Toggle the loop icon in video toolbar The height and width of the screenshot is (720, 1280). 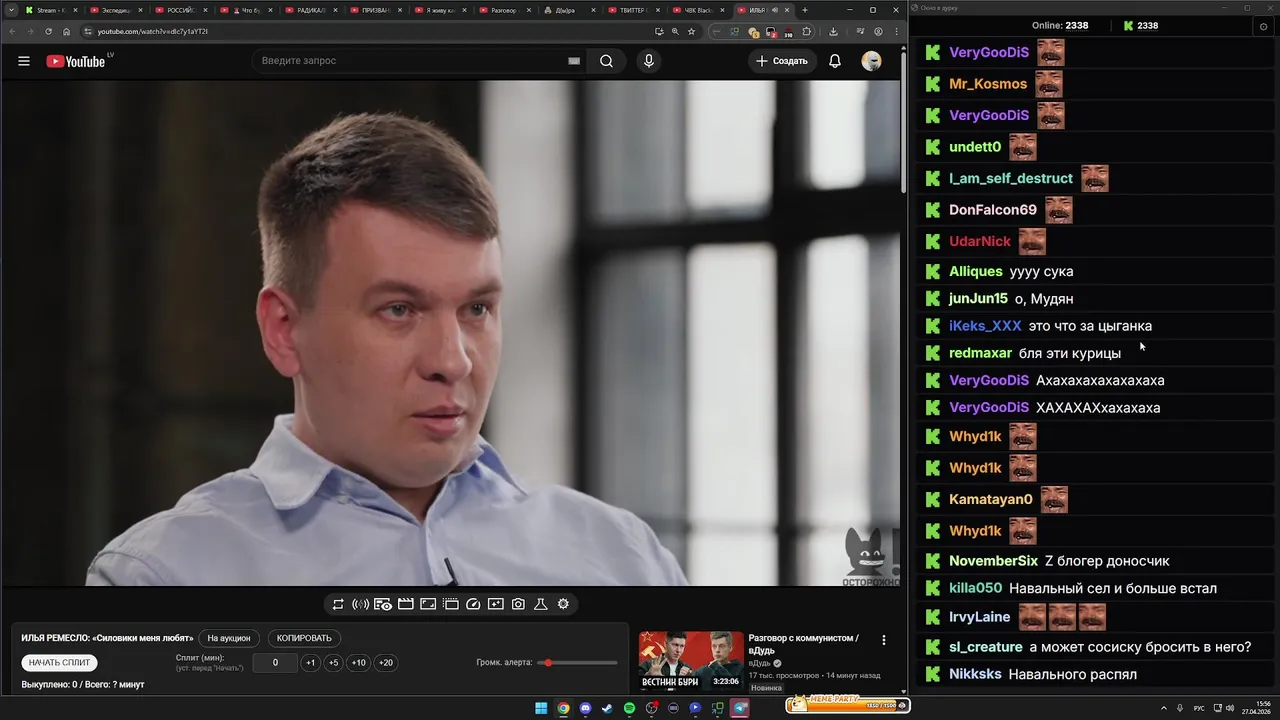338,604
